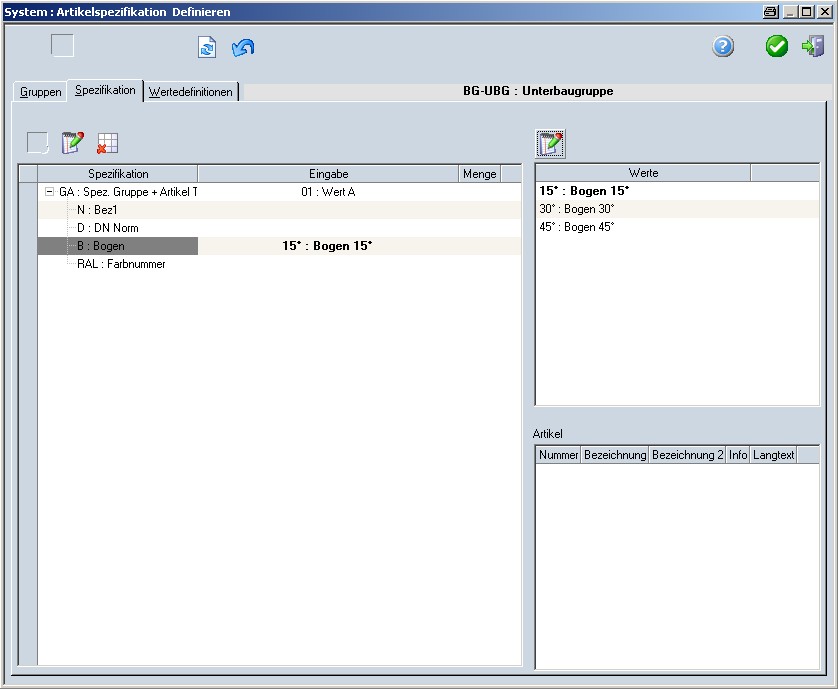Open the Wertedefinitionen tab
Image resolution: width=838 pixels, height=689 pixels.
pos(191,92)
